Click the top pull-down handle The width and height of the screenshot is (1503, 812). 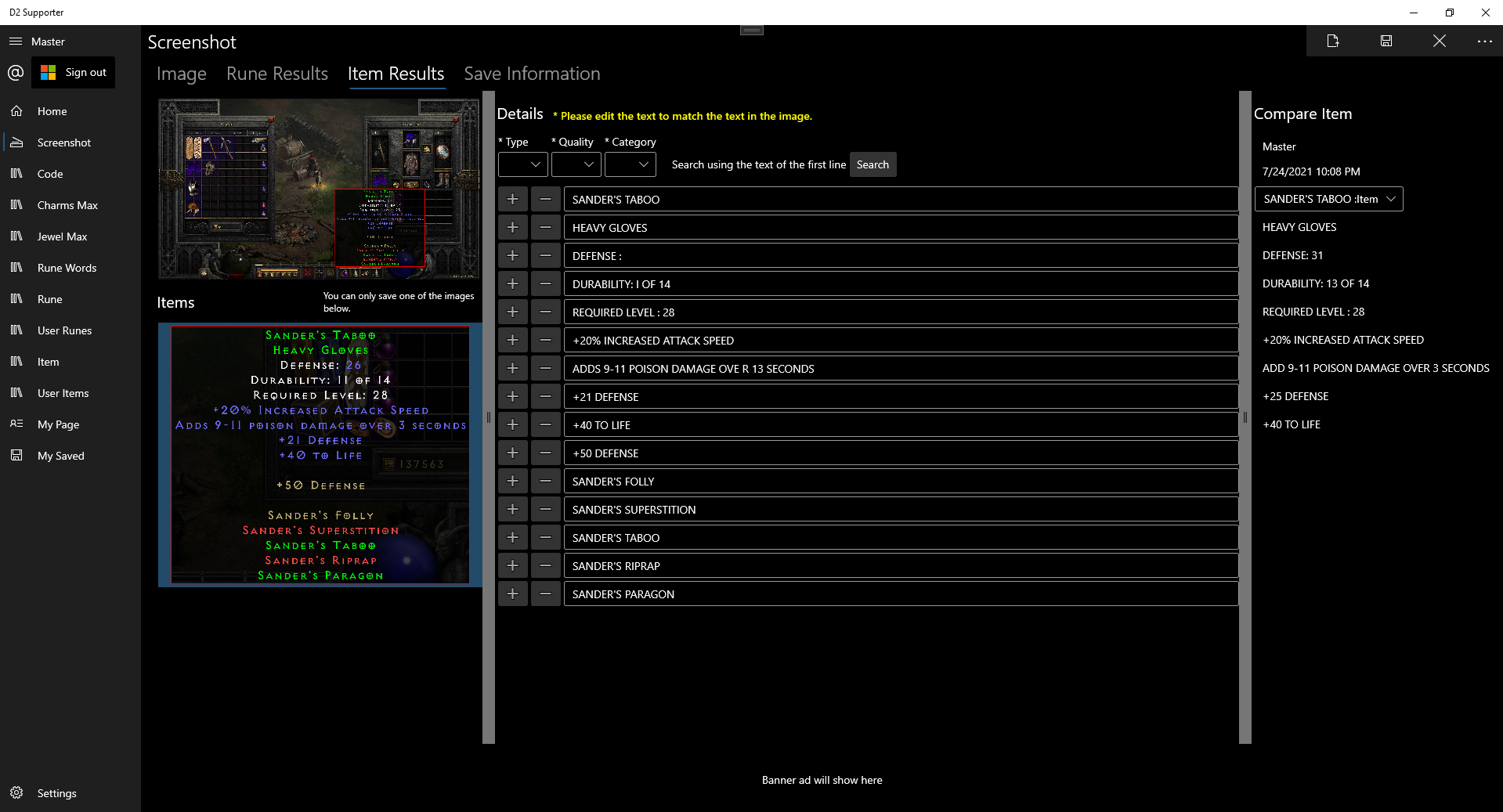coord(752,31)
